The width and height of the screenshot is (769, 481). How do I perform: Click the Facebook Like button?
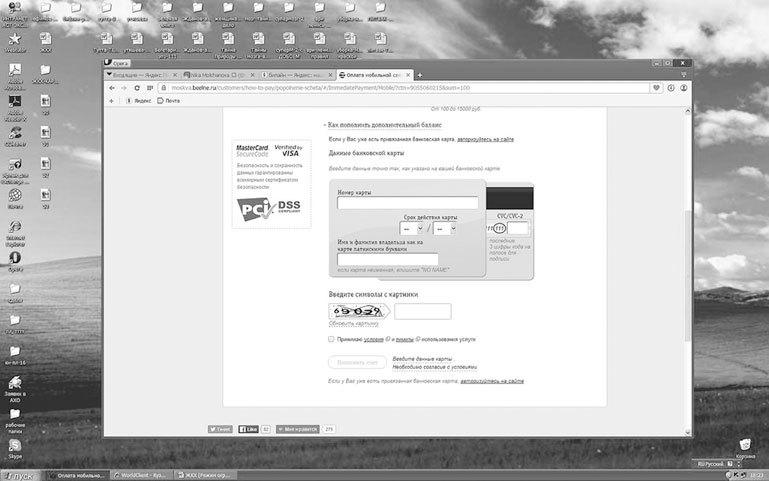click(247, 429)
